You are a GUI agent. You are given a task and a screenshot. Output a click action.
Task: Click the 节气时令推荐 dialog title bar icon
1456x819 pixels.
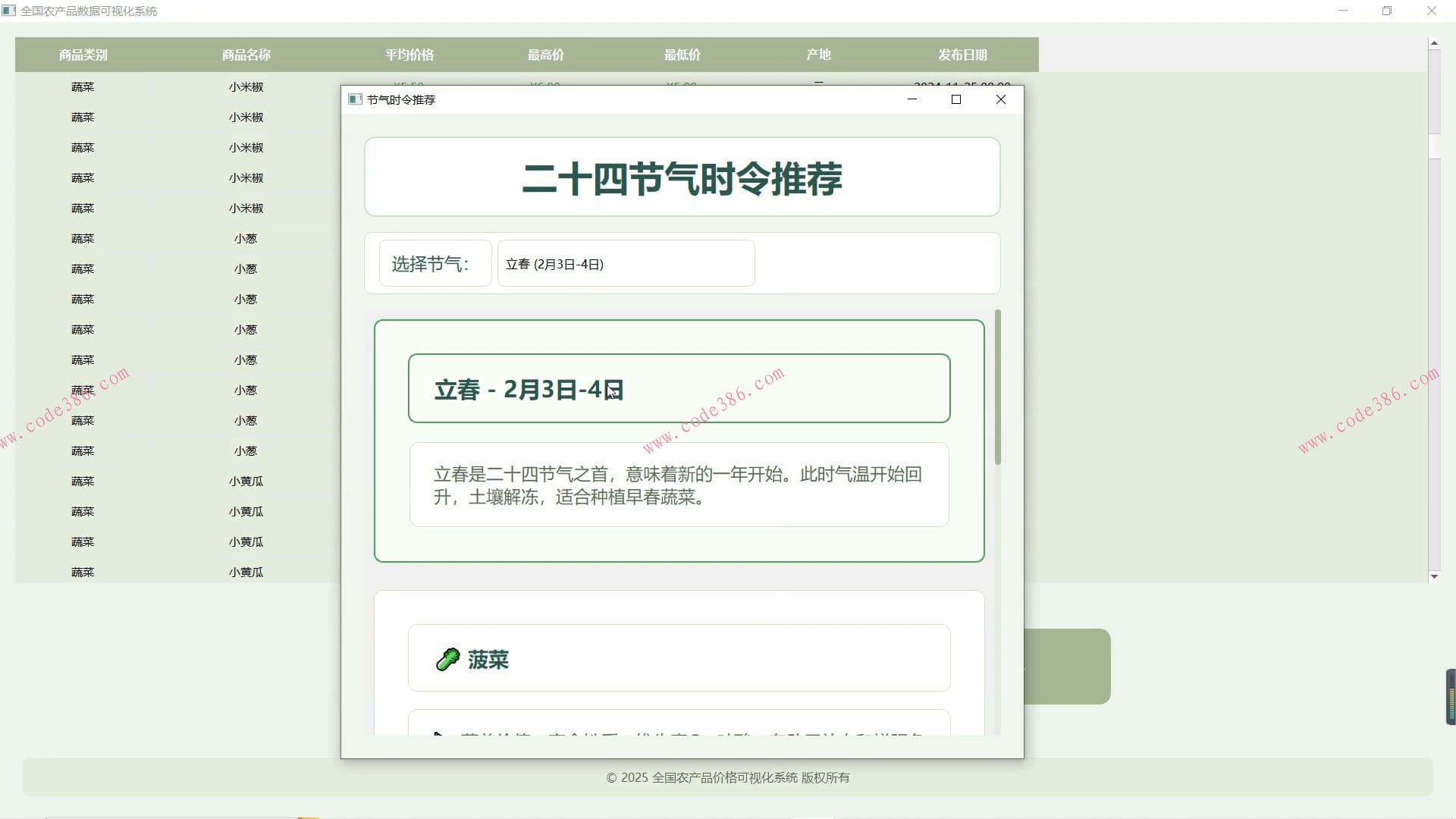click(354, 99)
